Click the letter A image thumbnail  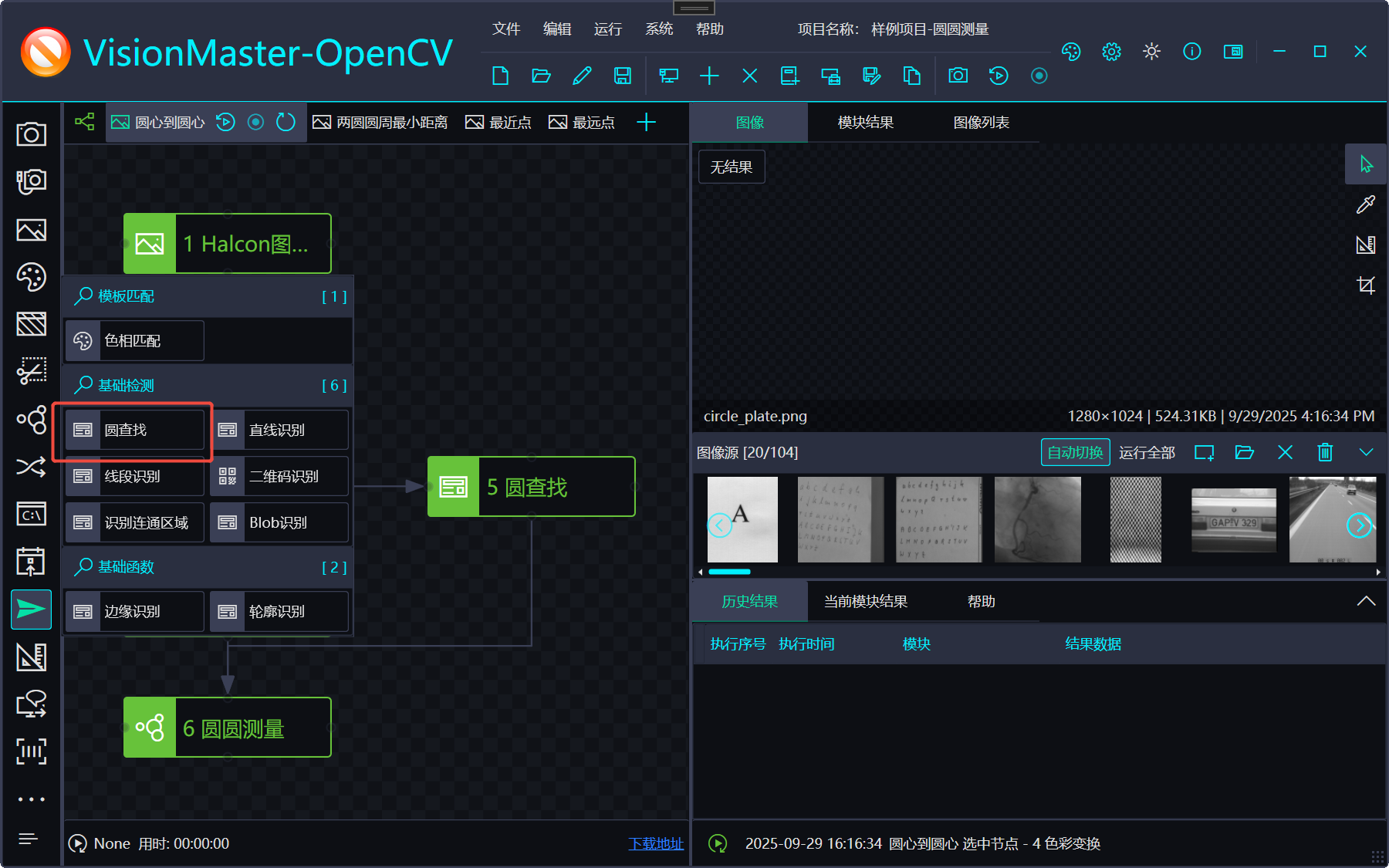[x=742, y=519]
